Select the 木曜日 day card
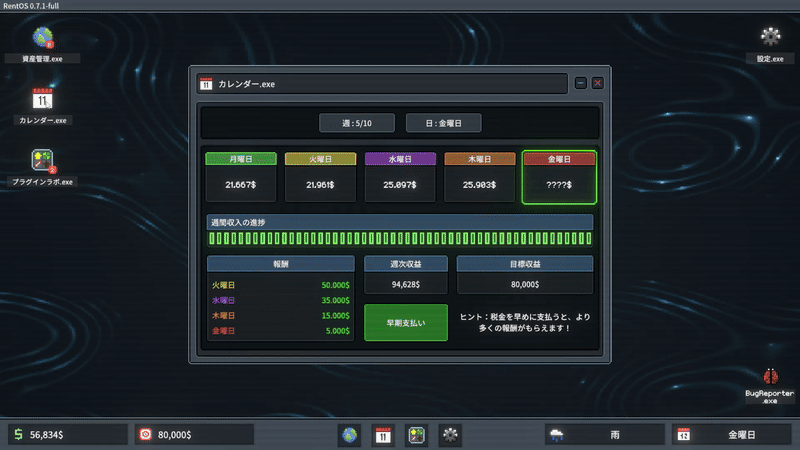The width and height of the screenshot is (800, 450). click(x=479, y=178)
